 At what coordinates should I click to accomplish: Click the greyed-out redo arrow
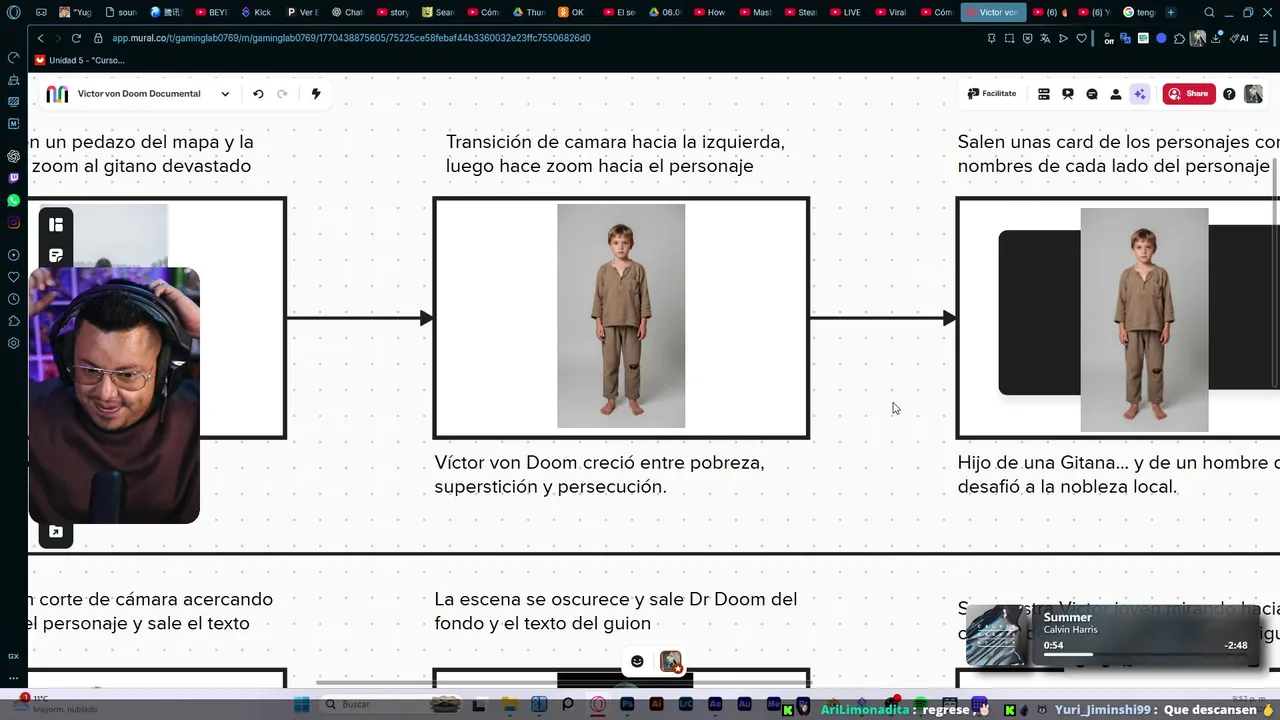pyautogui.click(x=282, y=94)
